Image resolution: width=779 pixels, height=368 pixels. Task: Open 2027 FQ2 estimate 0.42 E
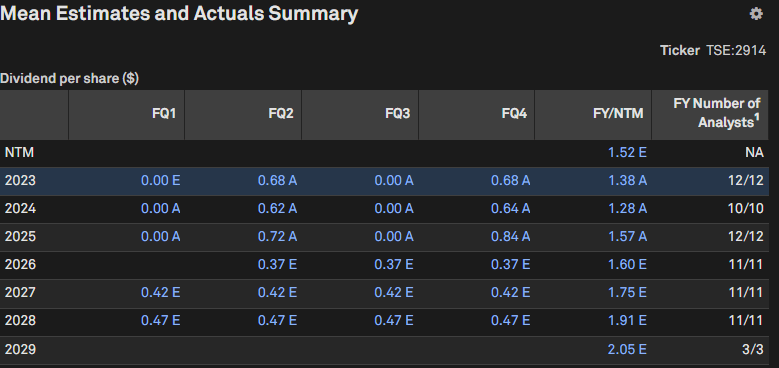[x=277, y=293]
